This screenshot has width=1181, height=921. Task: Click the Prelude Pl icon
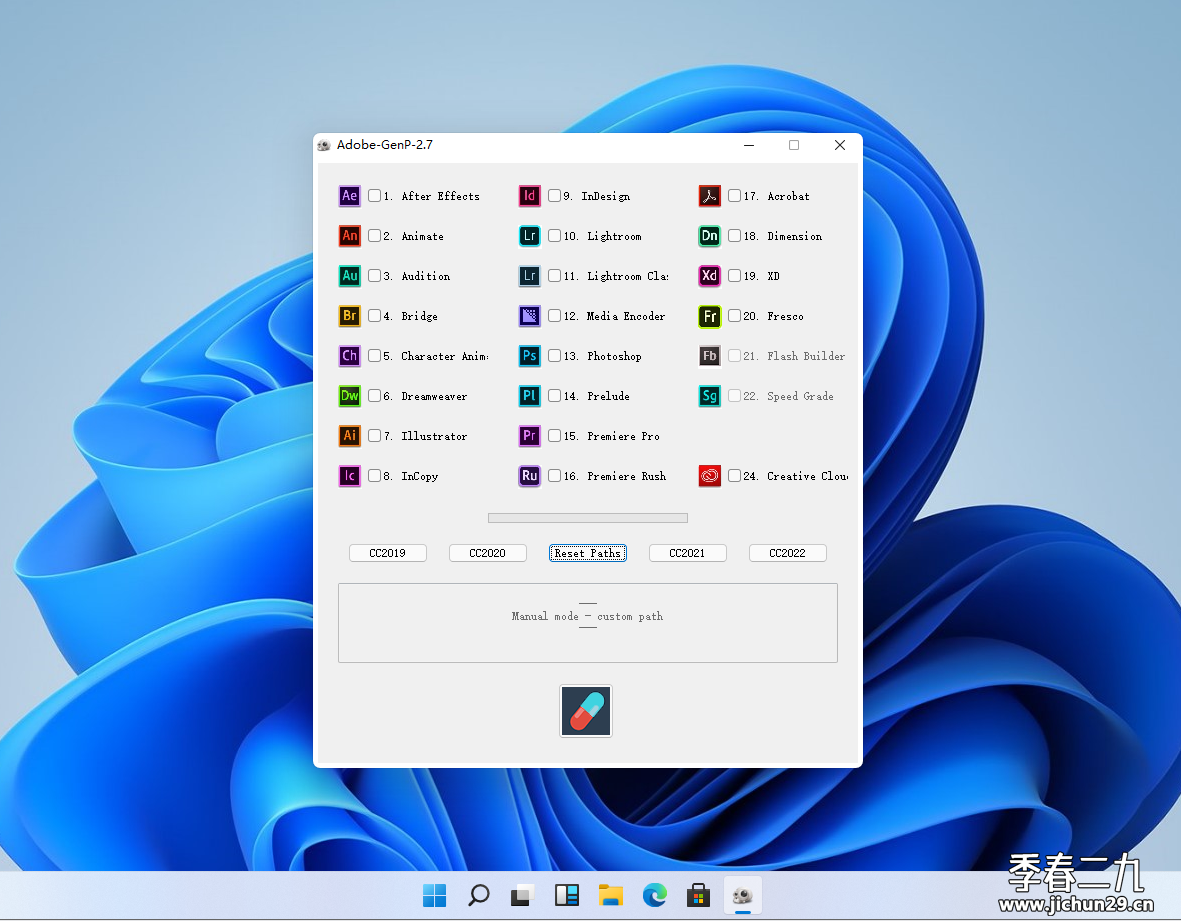(529, 395)
